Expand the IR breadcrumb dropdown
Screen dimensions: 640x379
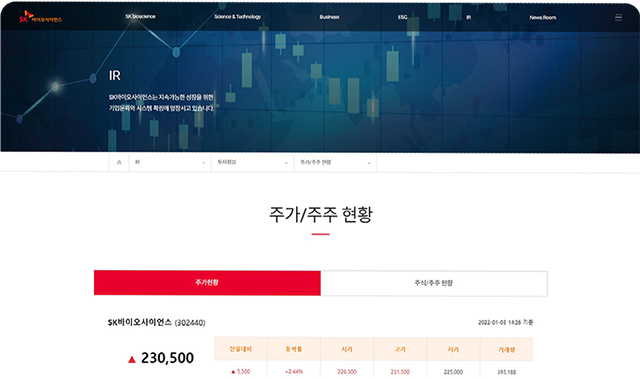coord(170,162)
